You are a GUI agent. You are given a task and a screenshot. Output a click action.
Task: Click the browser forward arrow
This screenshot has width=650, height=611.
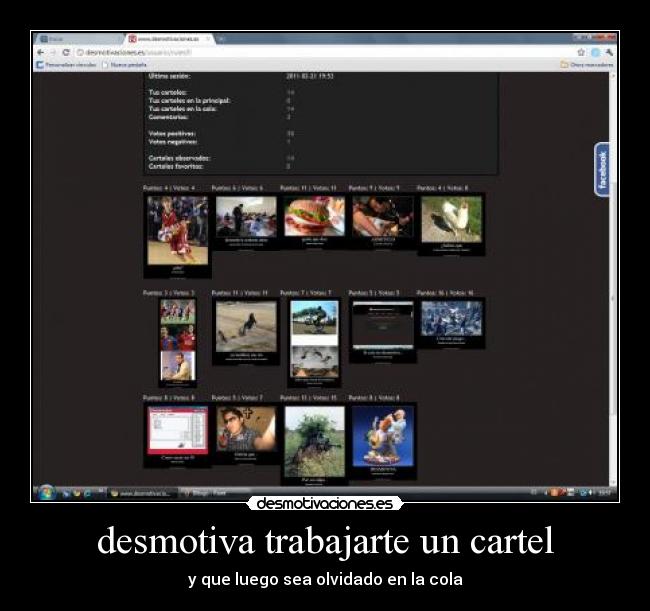(x=53, y=52)
